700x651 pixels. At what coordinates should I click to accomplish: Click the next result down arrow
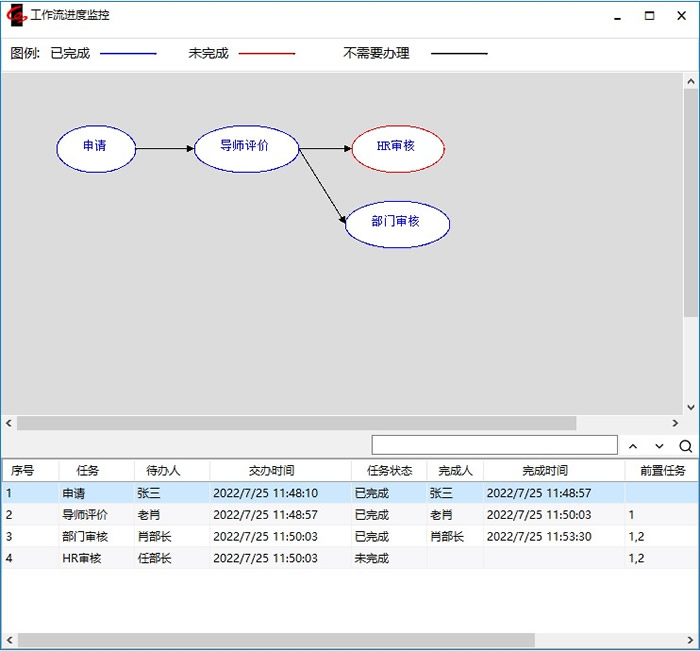coord(659,446)
